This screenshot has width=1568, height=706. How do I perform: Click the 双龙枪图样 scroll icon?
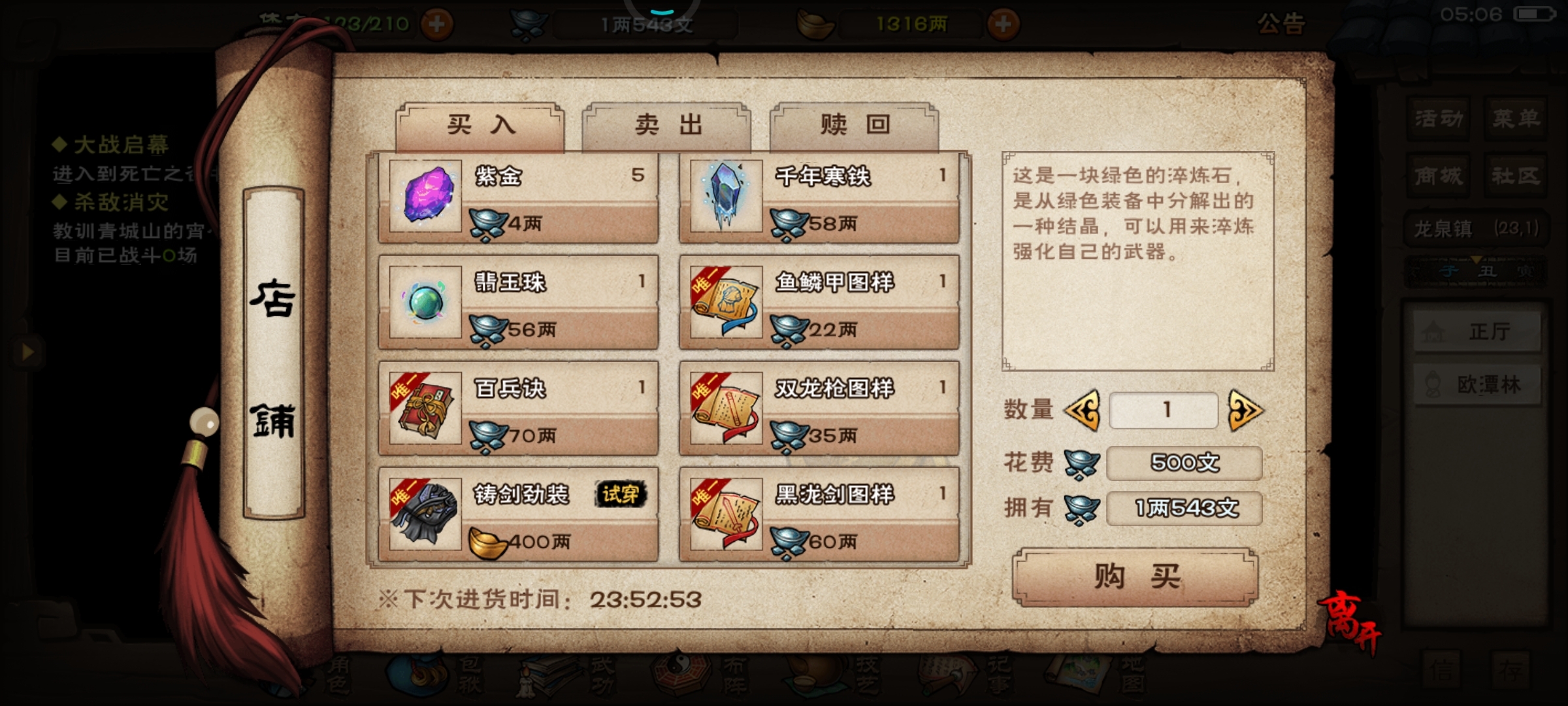726,408
